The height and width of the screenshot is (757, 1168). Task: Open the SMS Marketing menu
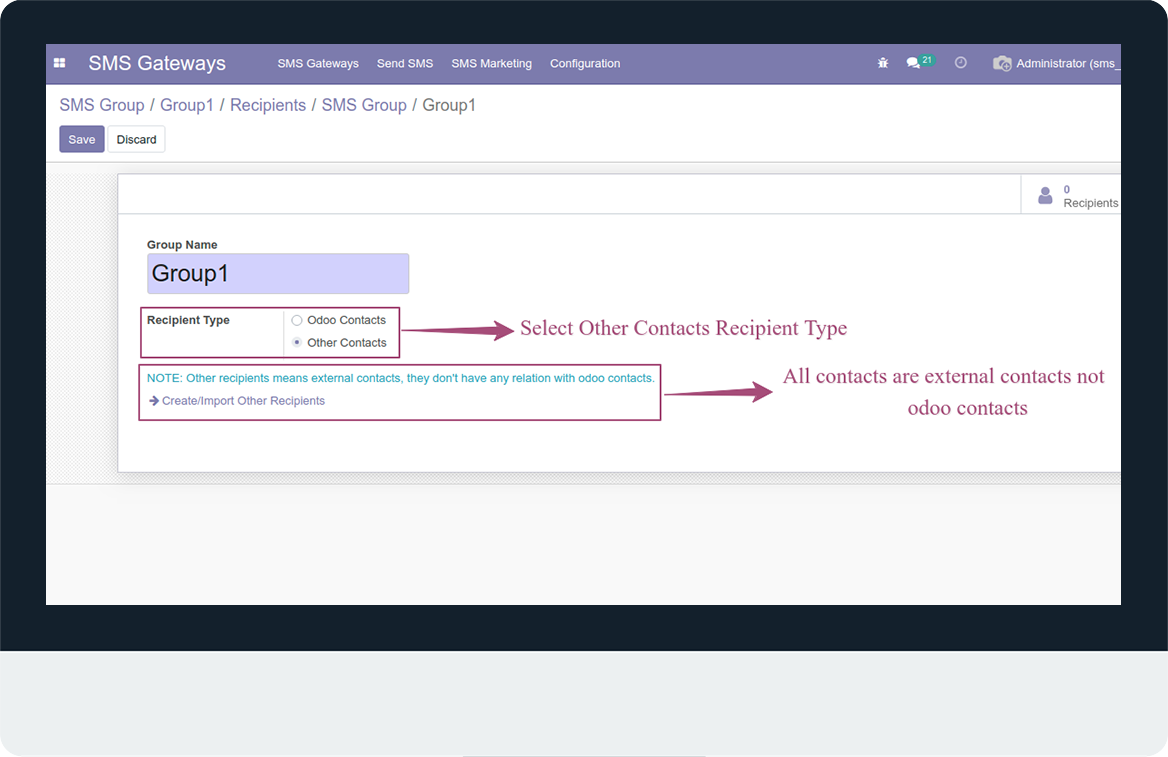[492, 63]
